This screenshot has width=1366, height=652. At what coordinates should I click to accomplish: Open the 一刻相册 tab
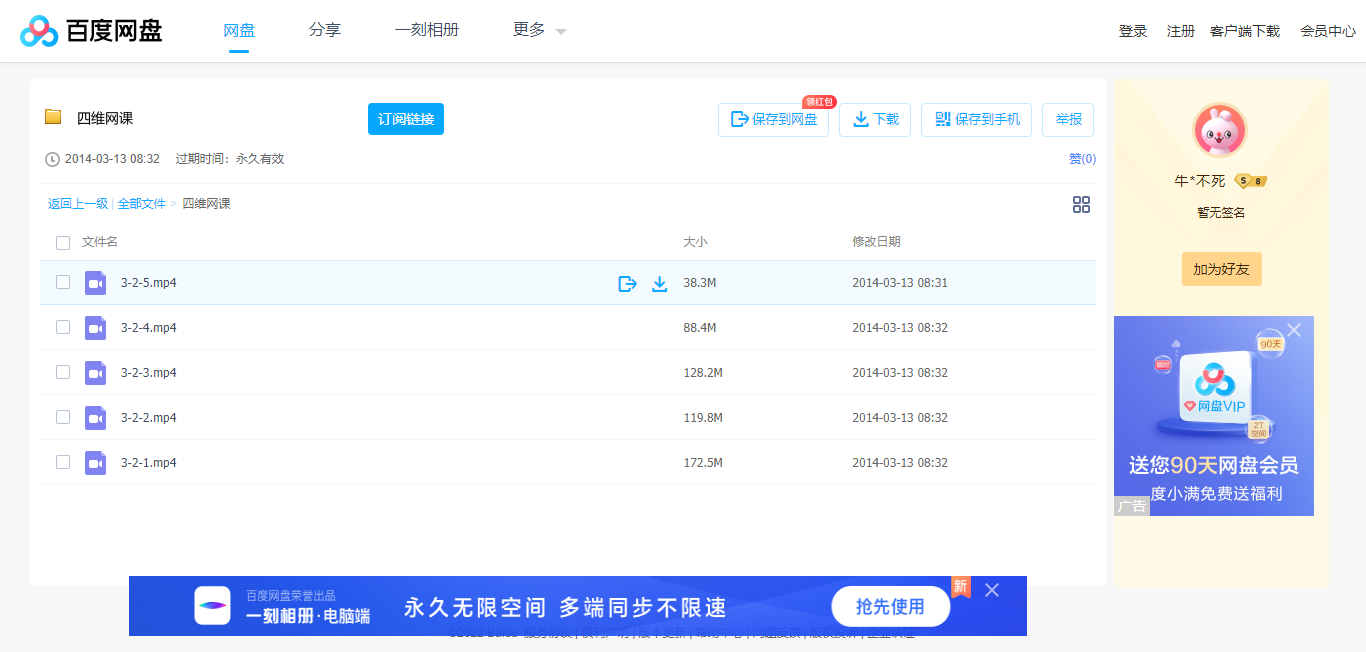[x=427, y=30]
